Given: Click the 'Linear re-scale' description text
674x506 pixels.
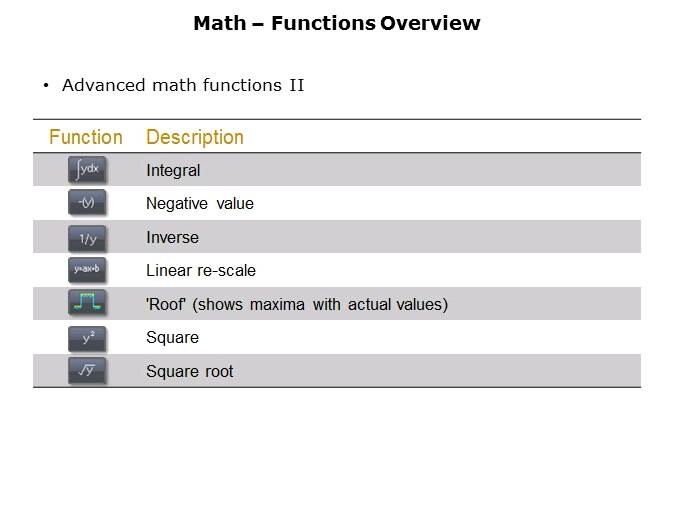Looking at the screenshot, I should pos(201,271).
